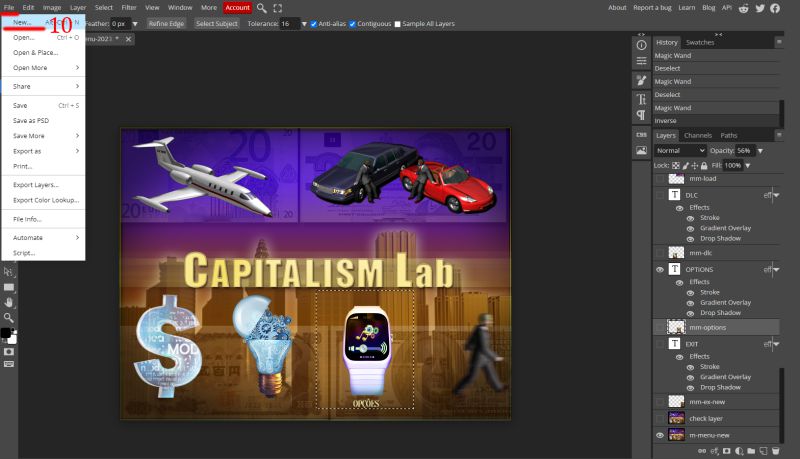The width and height of the screenshot is (800, 459).
Task: Open the Paragraph panel icon
Action: point(641,115)
